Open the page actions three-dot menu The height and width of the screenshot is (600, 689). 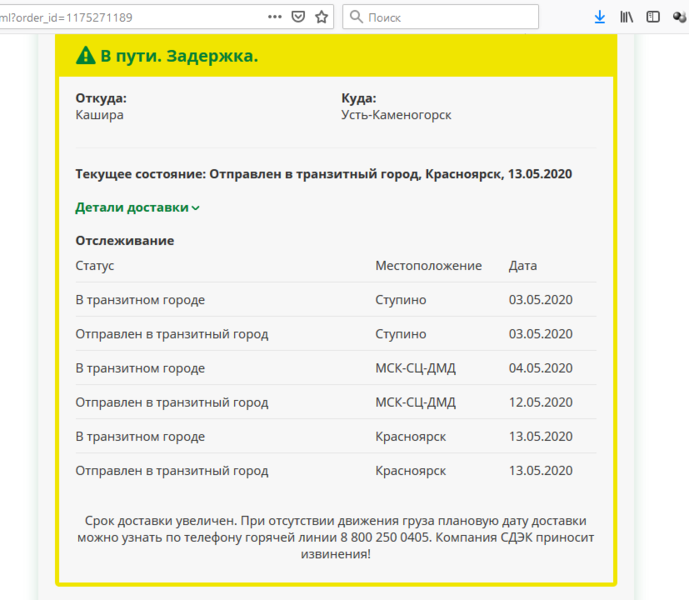(275, 17)
